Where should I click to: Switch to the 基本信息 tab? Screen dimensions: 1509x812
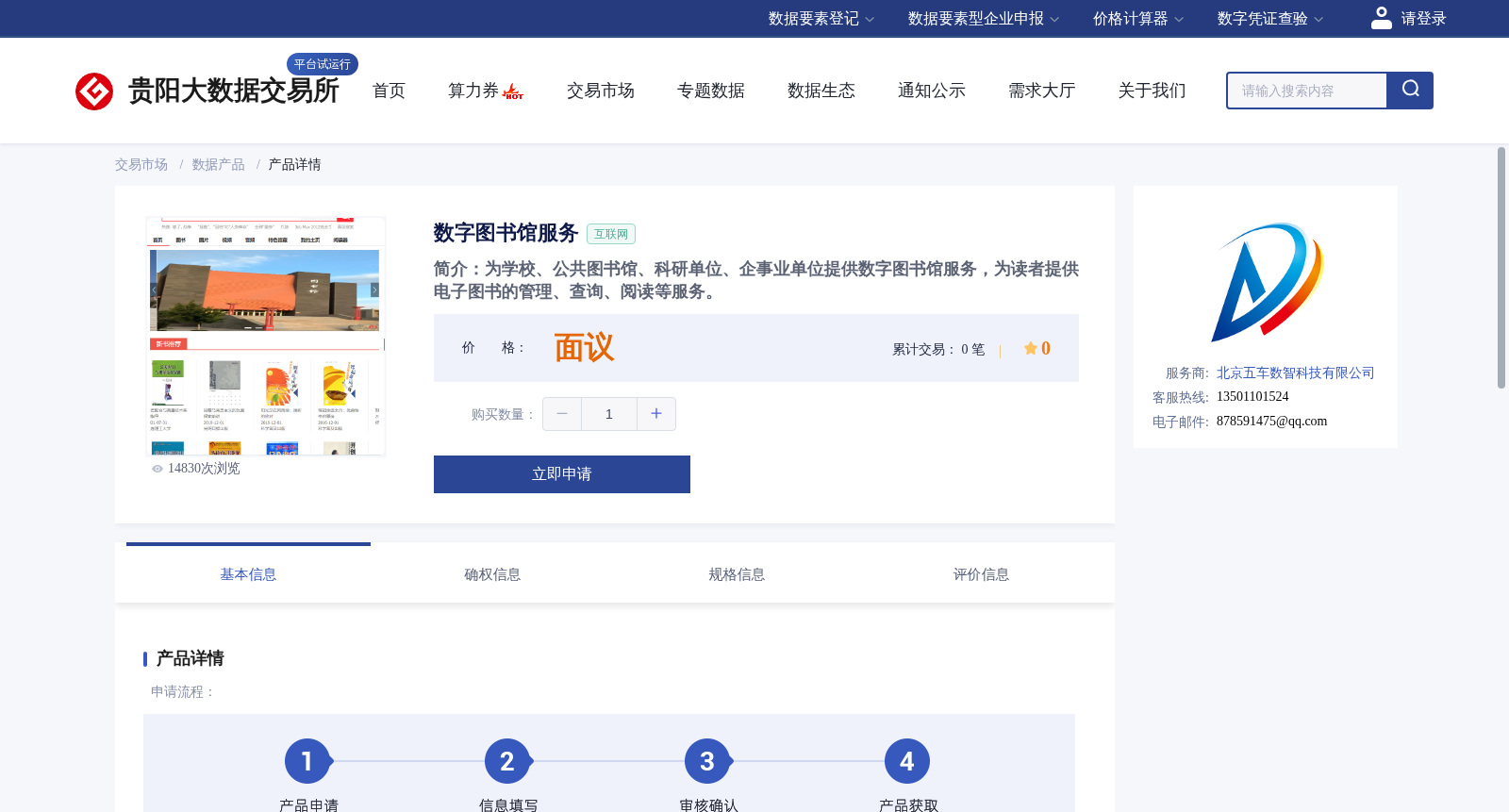point(248,573)
